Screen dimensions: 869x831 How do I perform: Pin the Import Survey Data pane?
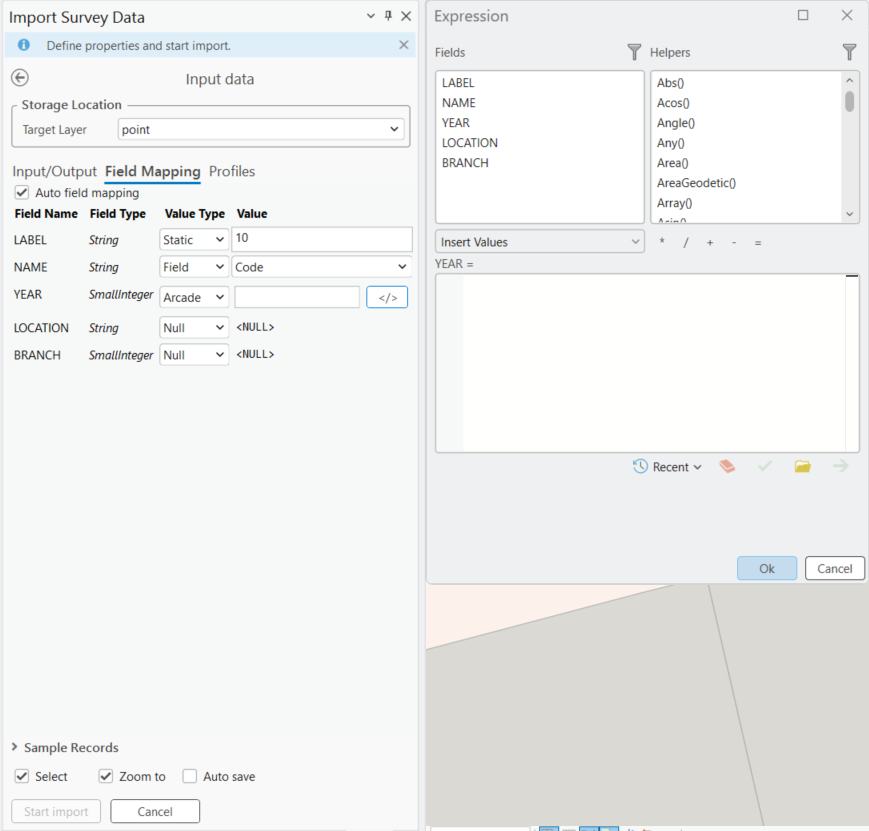[389, 16]
